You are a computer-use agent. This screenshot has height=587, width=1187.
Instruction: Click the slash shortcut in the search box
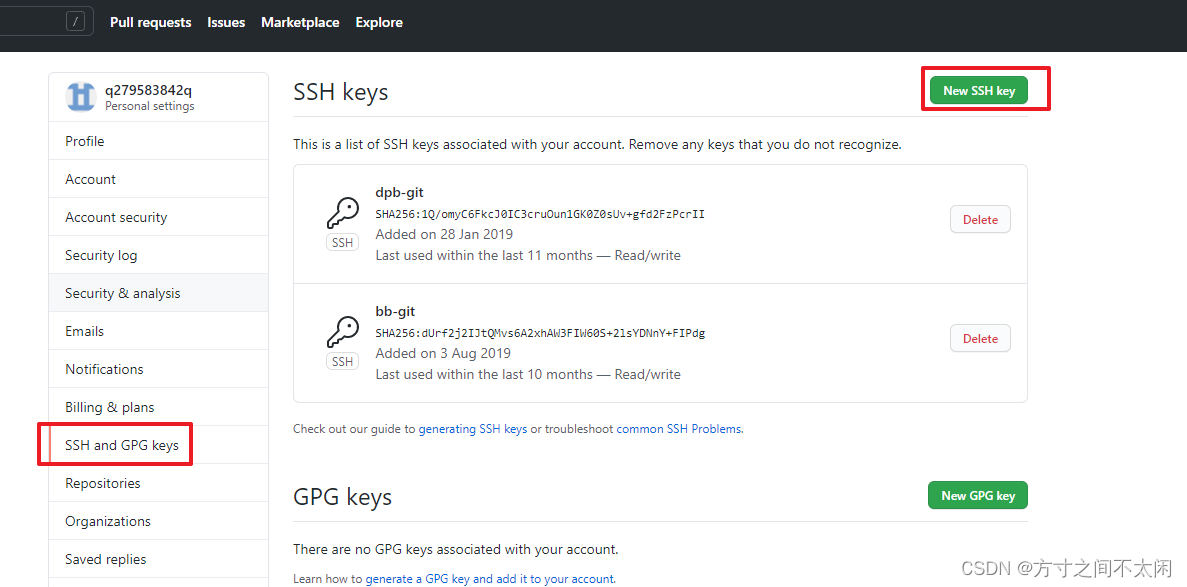75,22
